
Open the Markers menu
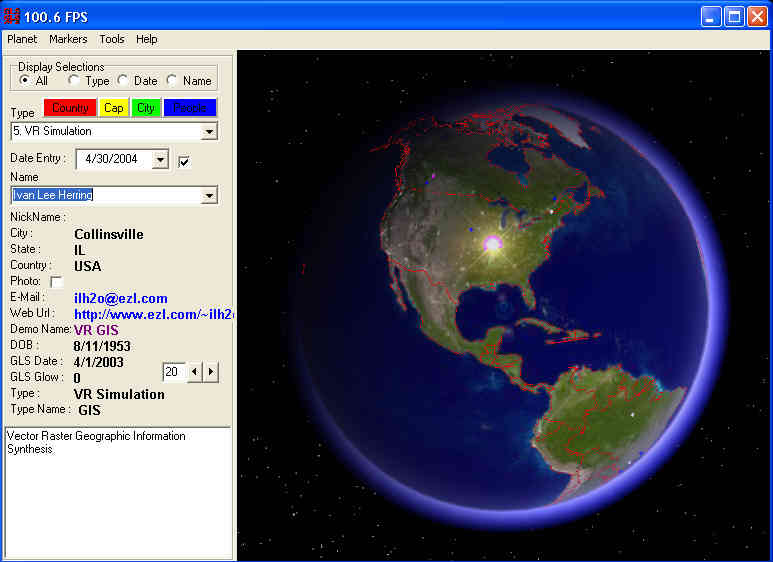click(x=68, y=39)
